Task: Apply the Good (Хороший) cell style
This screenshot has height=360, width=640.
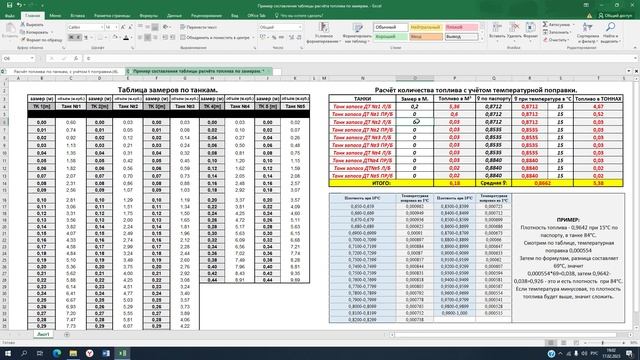Action: pos(391,37)
